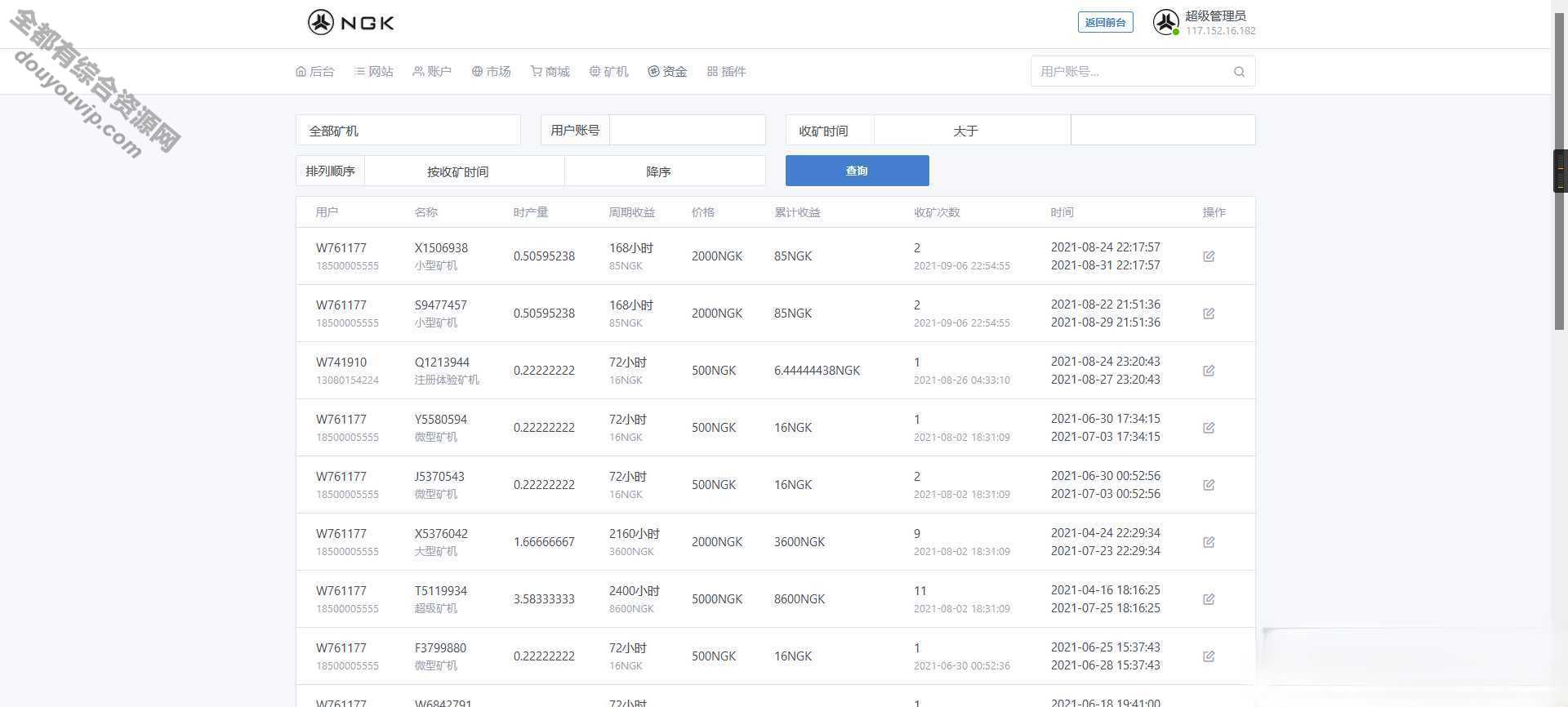The image size is (1568, 707).
Task: Open the 全部矿机 dropdown
Action: [x=408, y=130]
